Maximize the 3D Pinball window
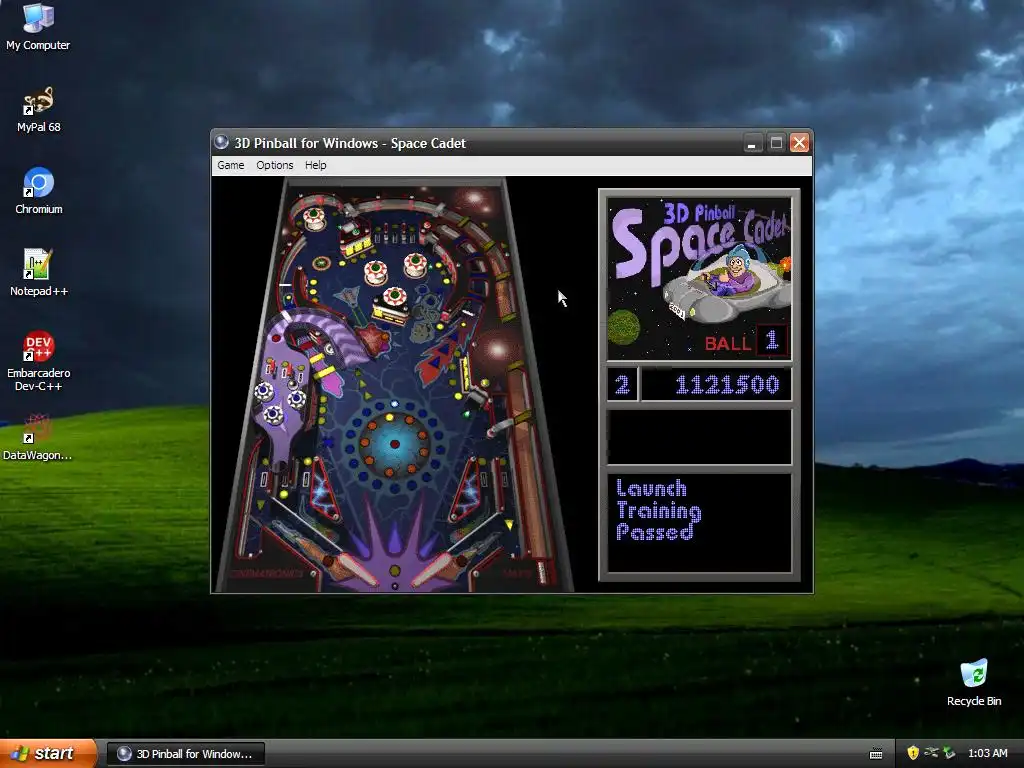This screenshot has height=768, width=1024. 776,143
